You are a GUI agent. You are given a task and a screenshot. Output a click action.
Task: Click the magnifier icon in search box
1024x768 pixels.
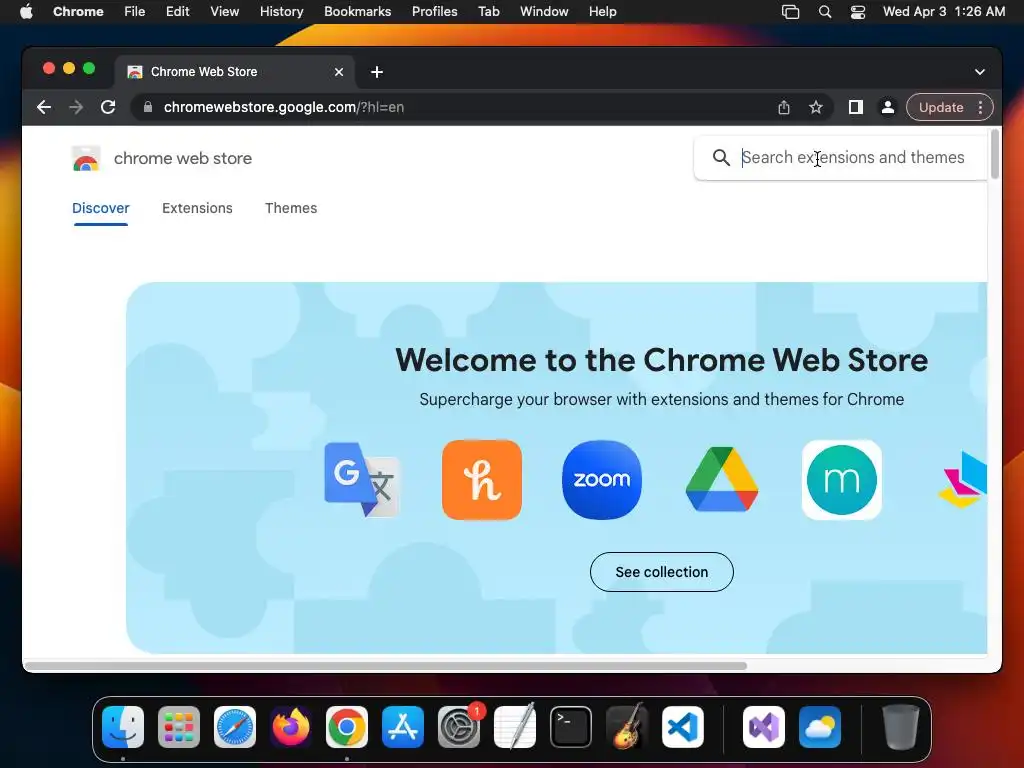[721, 157]
